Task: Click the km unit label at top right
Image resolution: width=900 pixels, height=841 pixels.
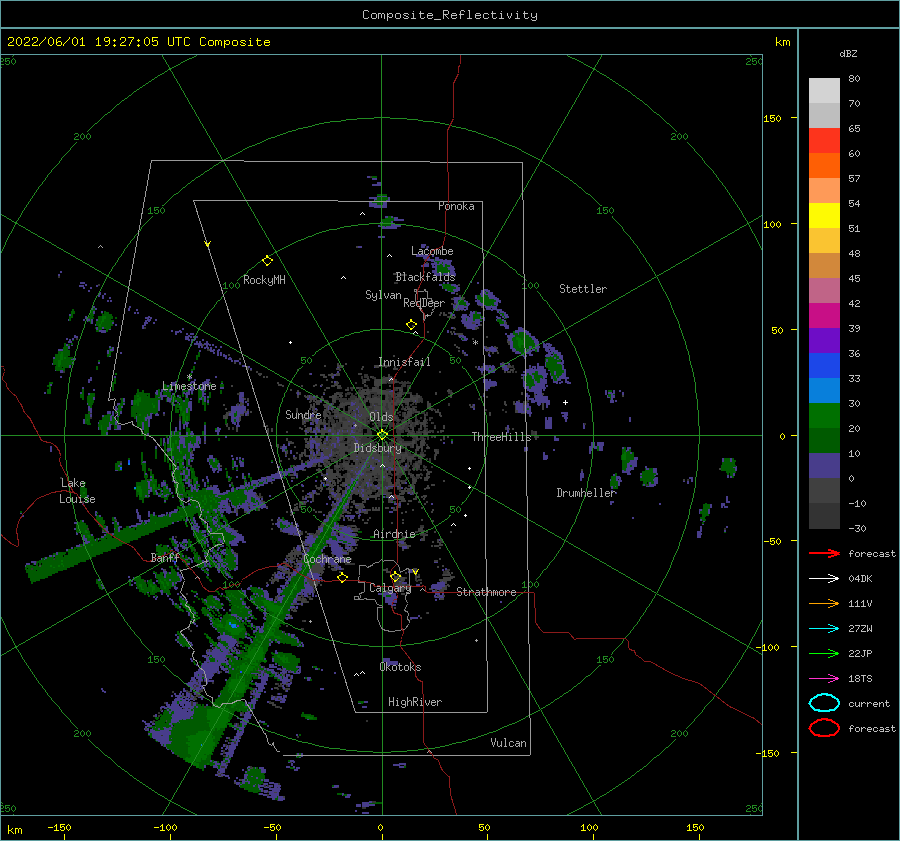Action: [782, 42]
